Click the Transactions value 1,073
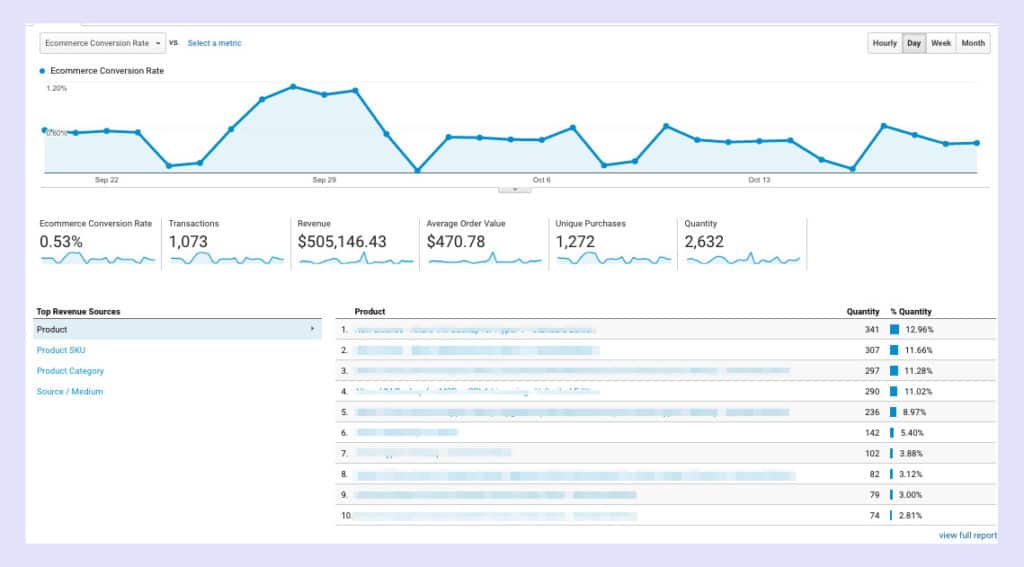 [x=188, y=242]
